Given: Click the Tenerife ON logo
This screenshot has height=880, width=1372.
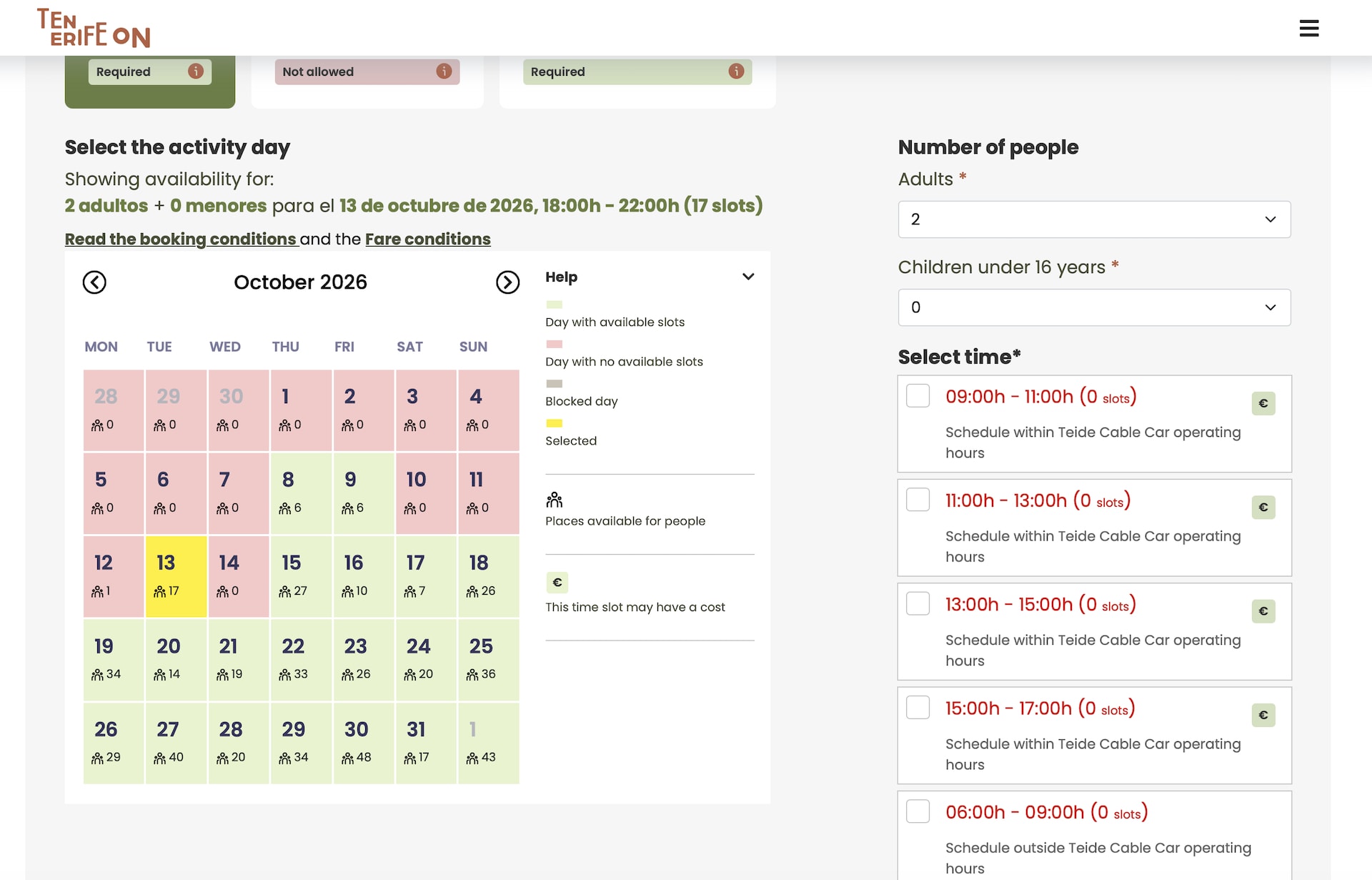Looking at the screenshot, I should [94, 29].
